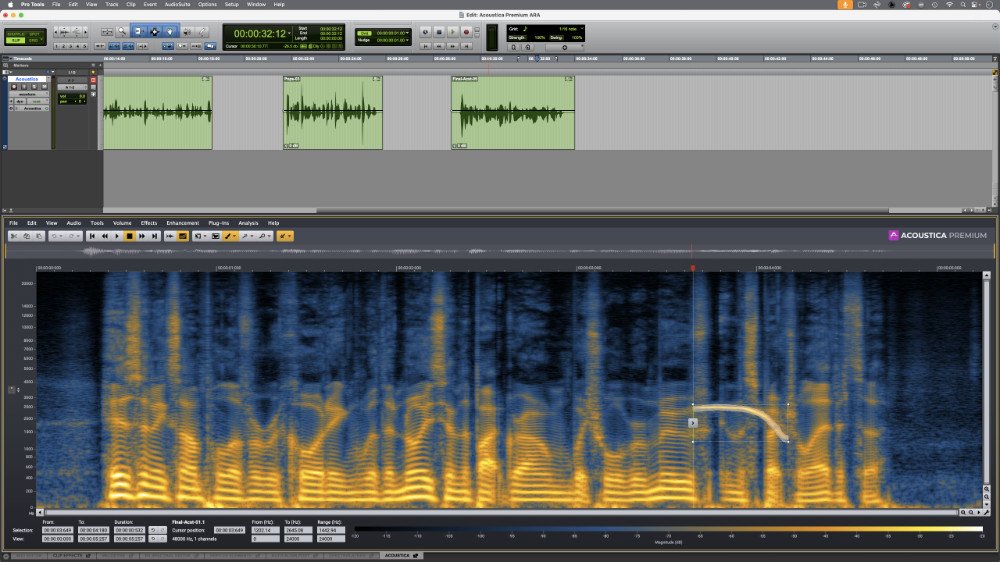1000x562 pixels.
Task: Click the orange microphone menu bar icon
Action: (x=845, y=4)
